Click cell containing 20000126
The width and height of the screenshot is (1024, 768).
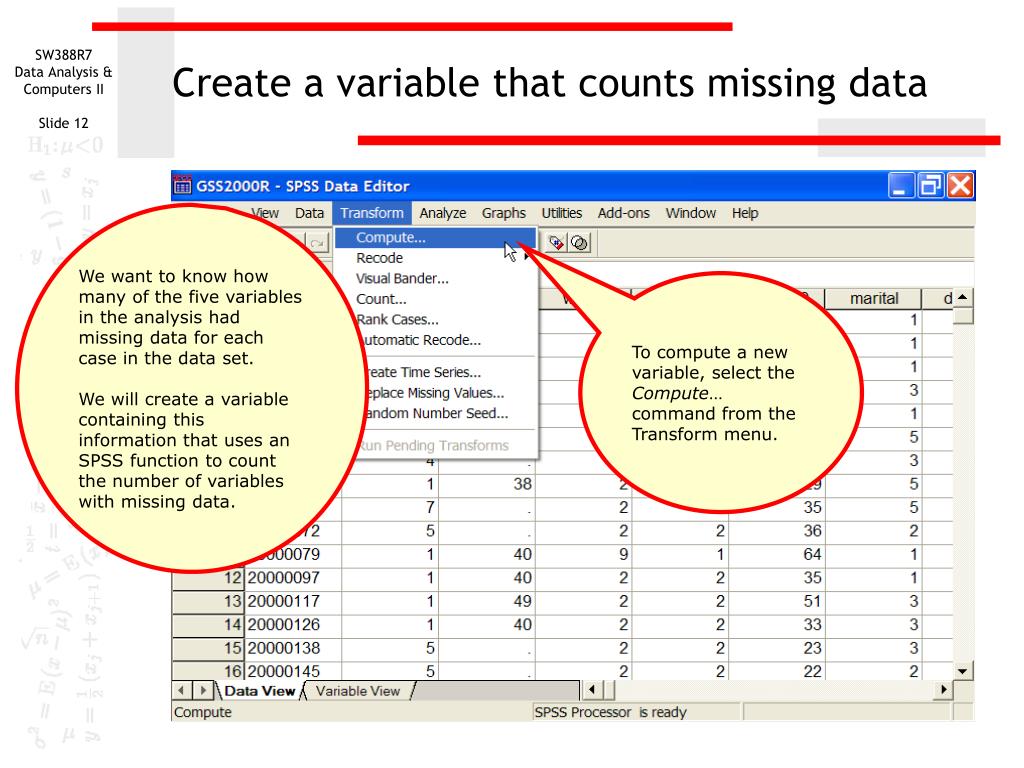click(x=293, y=625)
